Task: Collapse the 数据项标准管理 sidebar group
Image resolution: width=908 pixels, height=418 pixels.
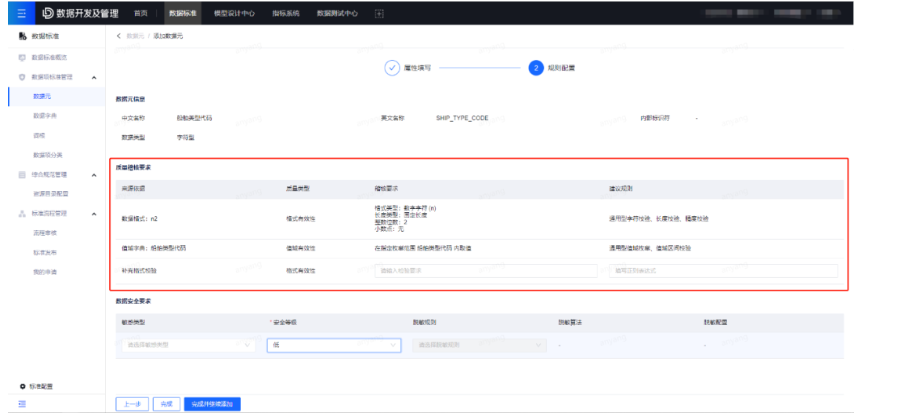Action: coord(94,78)
